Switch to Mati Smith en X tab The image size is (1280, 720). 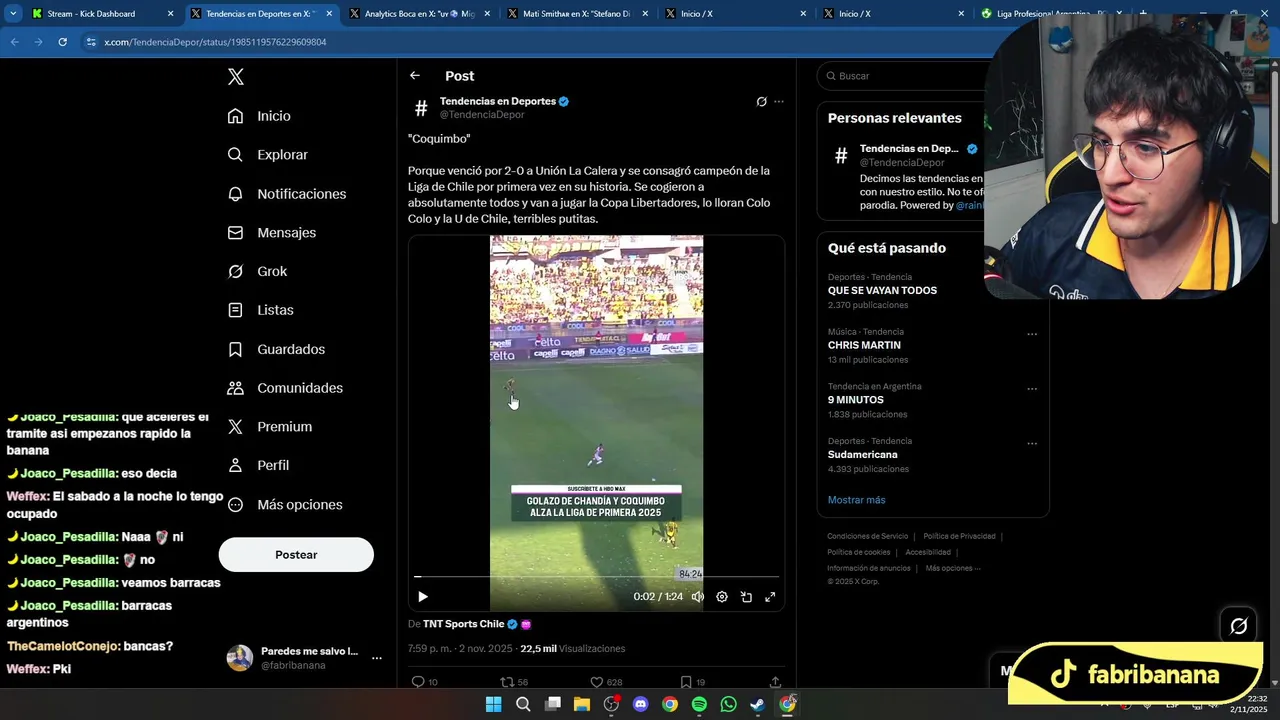[577, 14]
